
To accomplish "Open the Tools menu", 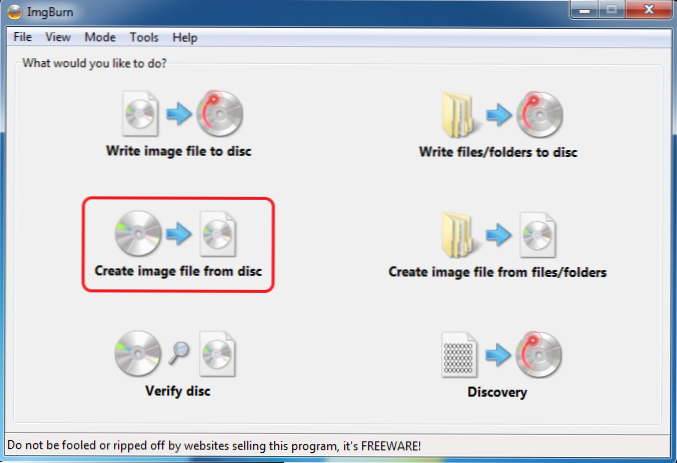I will click(144, 37).
